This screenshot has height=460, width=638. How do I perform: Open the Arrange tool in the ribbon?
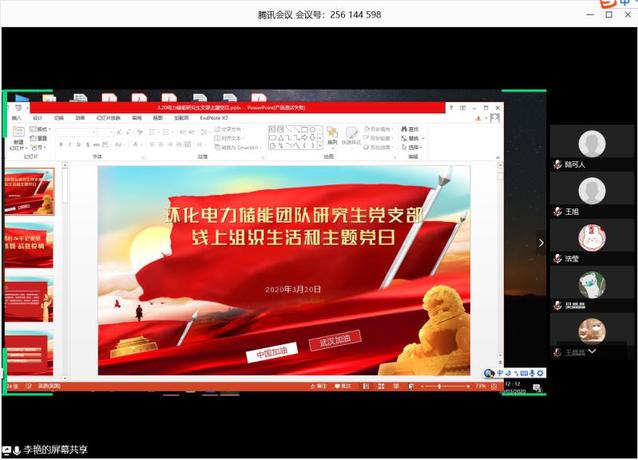pyautogui.click(x=332, y=136)
